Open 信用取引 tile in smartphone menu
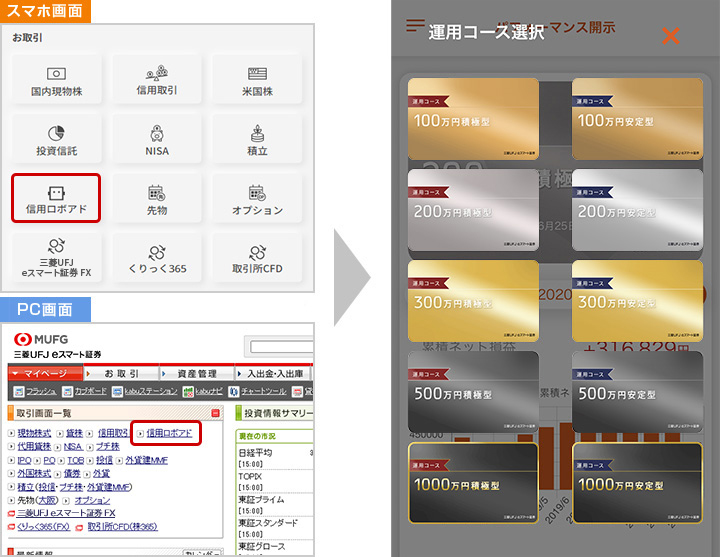Viewport: 720px width, 557px height. point(157,79)
